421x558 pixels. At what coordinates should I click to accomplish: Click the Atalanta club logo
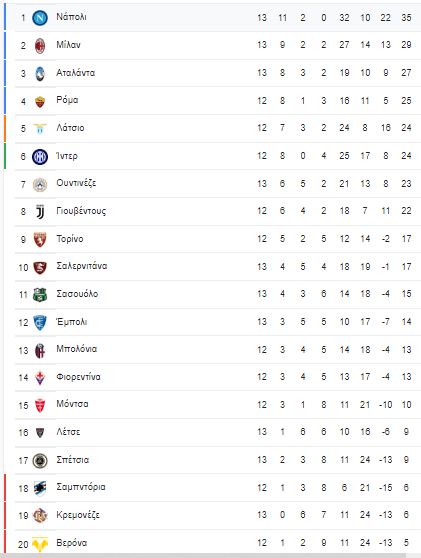click(40, 73)
